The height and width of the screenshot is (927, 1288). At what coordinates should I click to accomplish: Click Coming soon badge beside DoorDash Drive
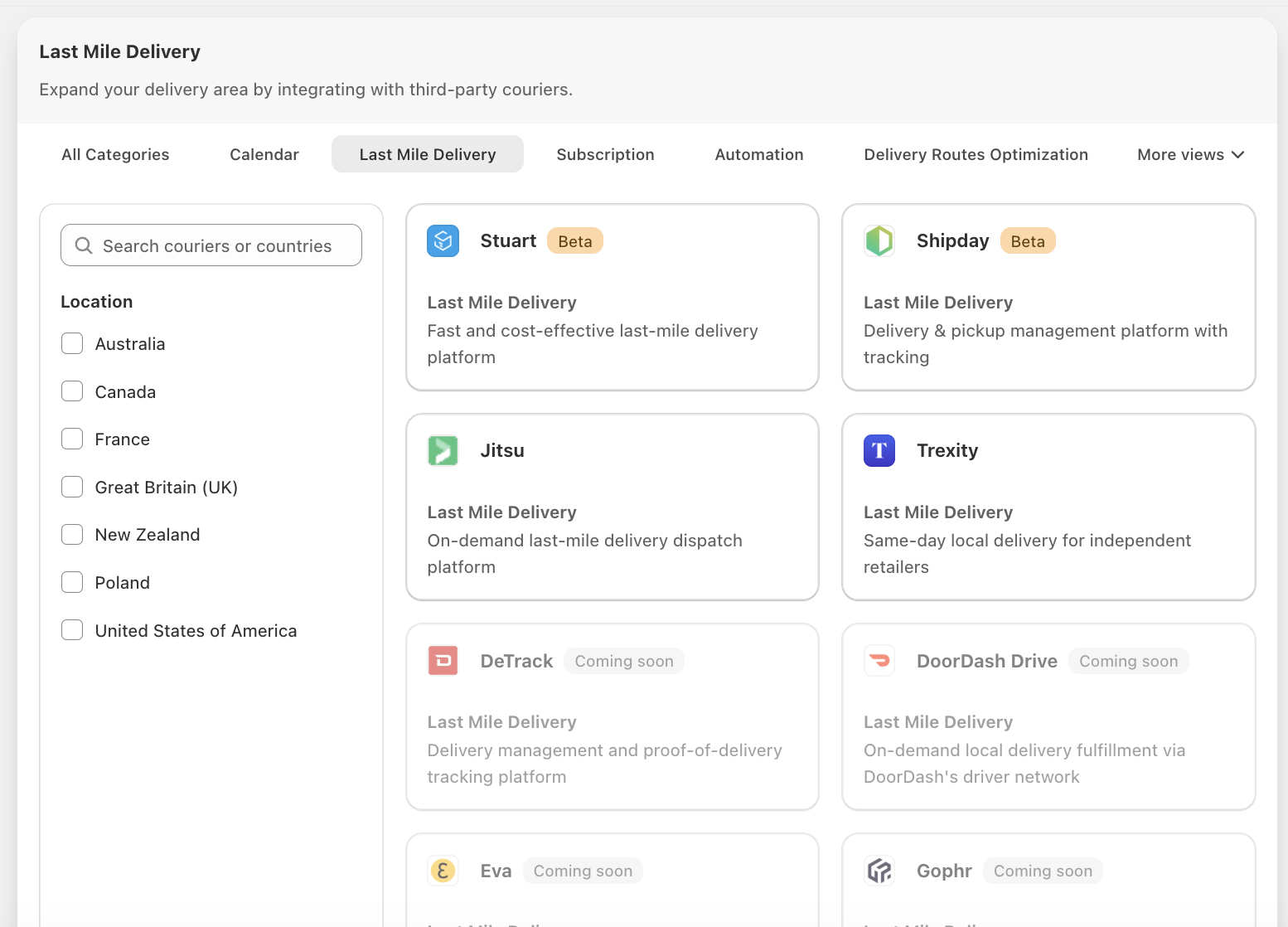[1129, 661]
